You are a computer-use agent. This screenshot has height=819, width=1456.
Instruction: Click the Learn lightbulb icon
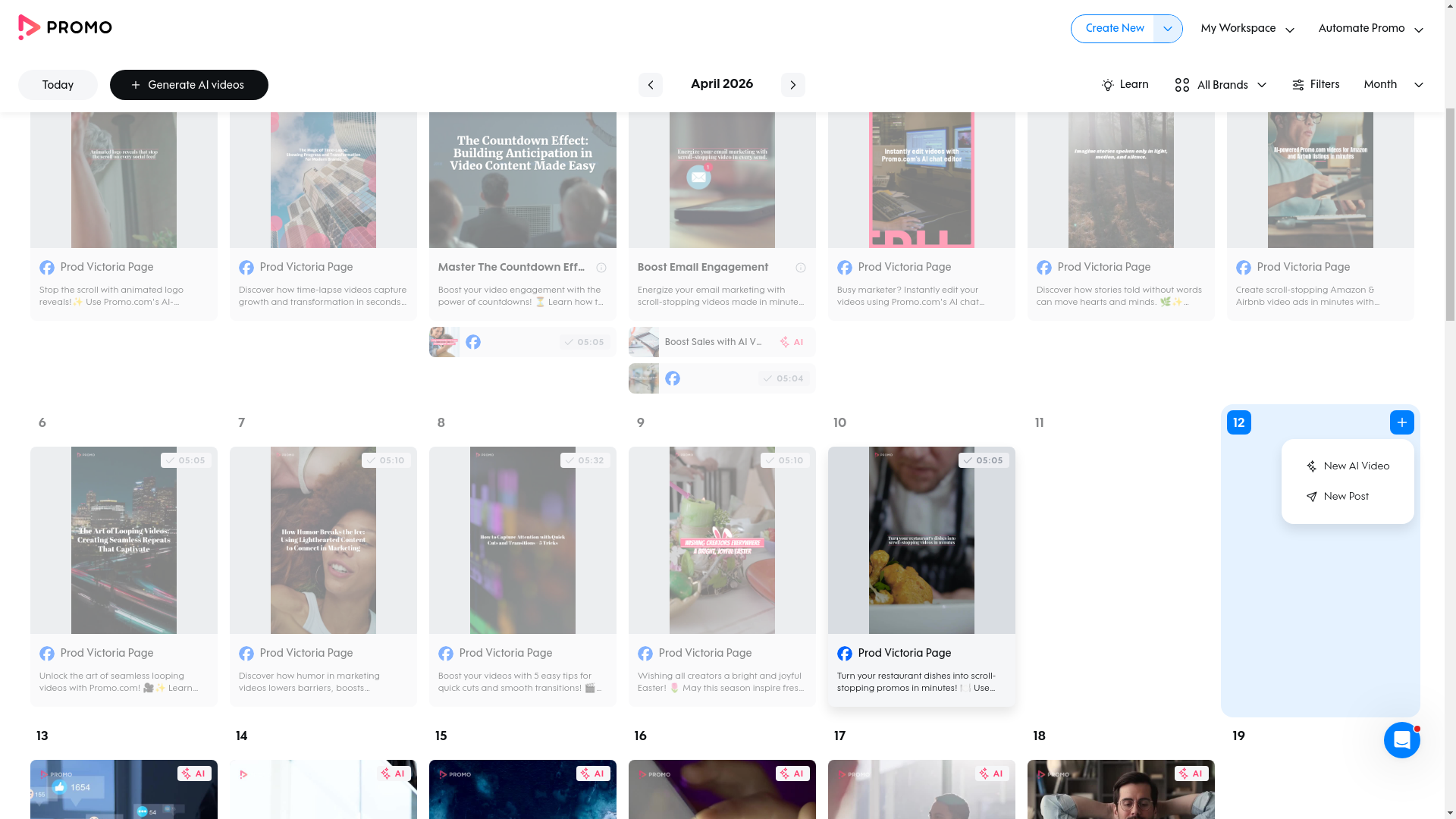[1108, 85]
